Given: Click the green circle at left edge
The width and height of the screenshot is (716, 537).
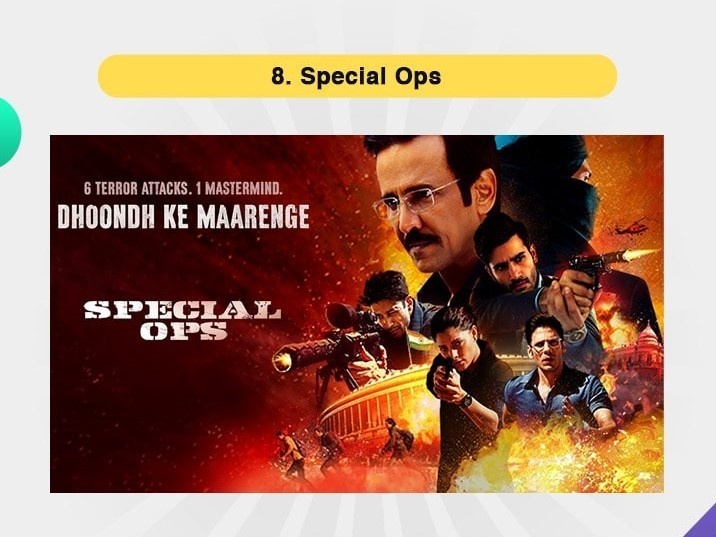Looking at the screenshot, I should pos(8,132).
